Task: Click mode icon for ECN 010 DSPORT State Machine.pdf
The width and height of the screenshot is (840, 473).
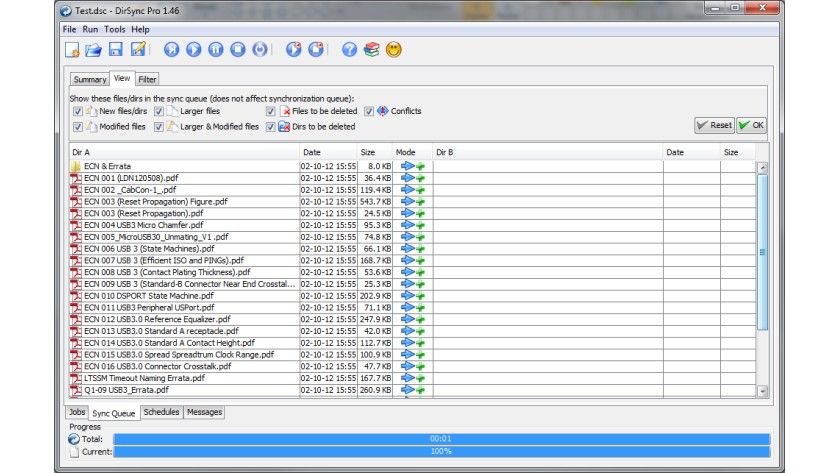Action: tap(413, 296)
